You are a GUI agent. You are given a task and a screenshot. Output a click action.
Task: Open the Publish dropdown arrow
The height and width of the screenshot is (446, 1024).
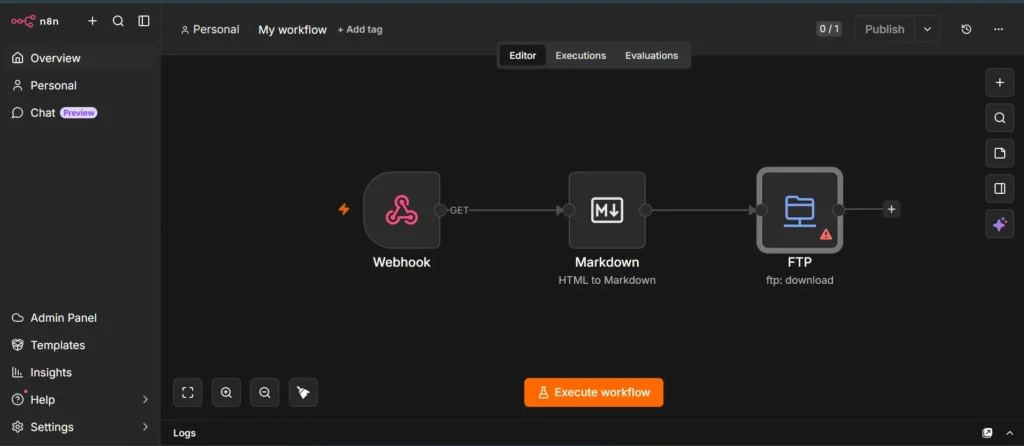927,29
